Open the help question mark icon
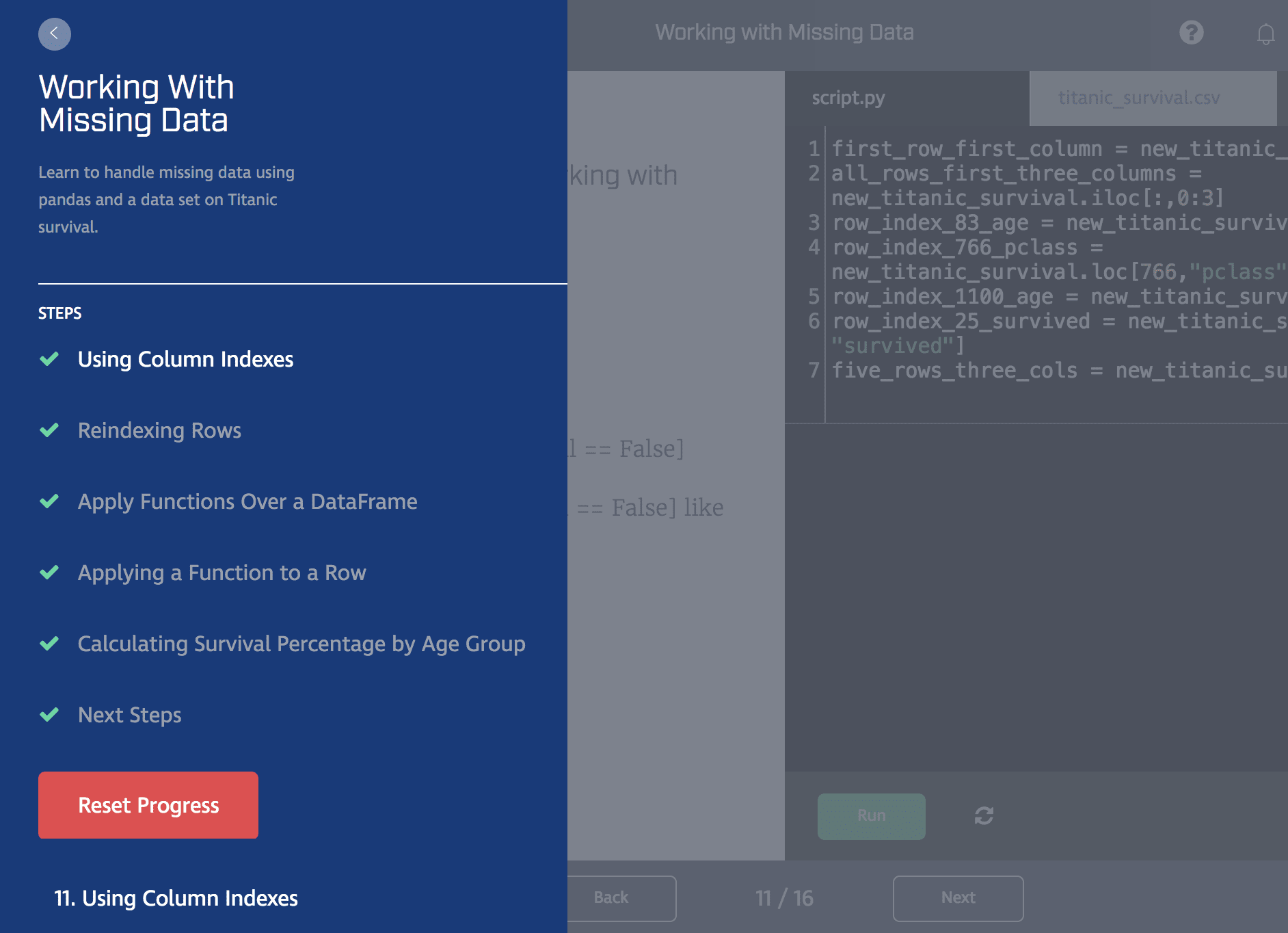 coord(1191,32)
